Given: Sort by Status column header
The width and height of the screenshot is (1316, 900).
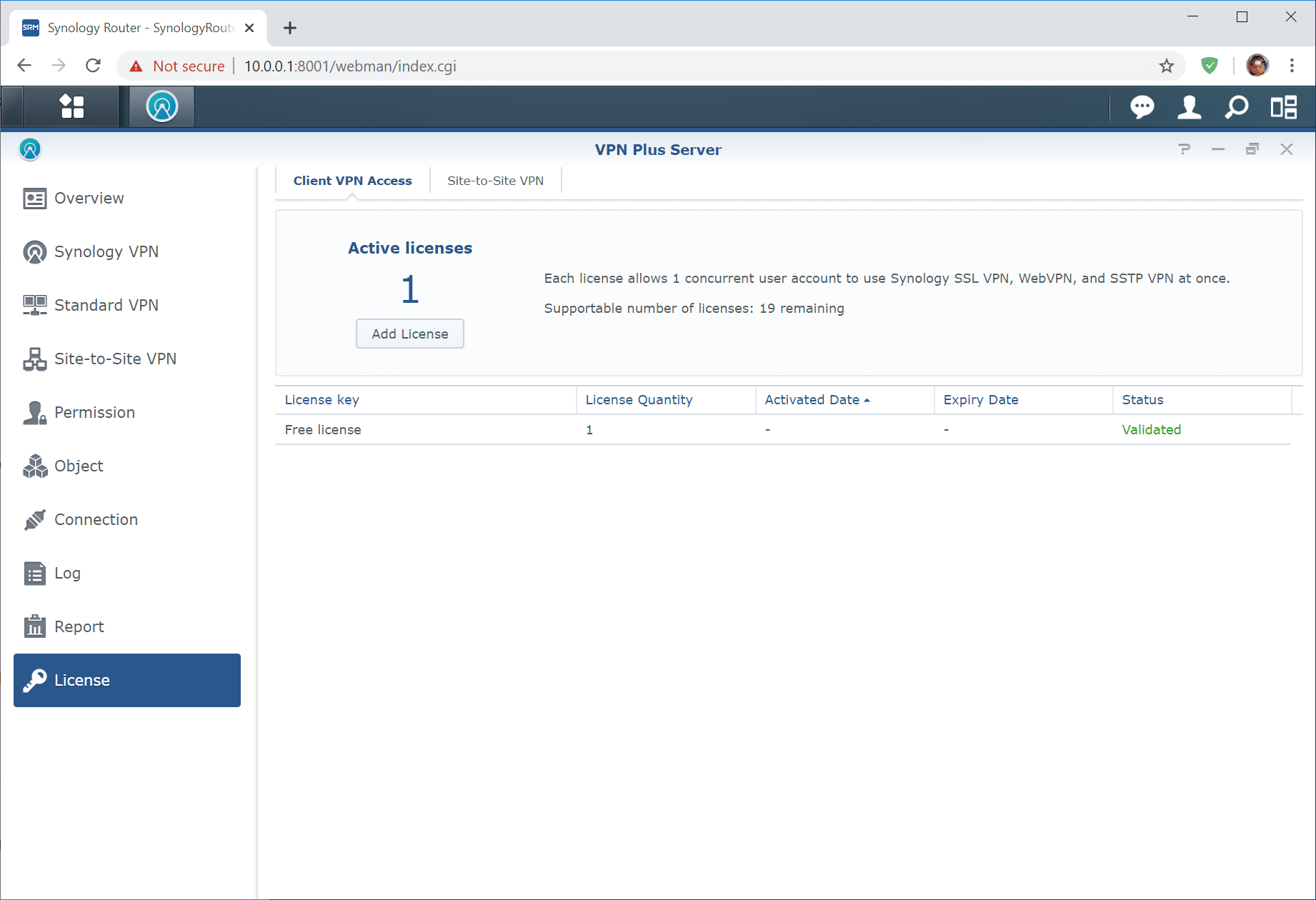Looking at the screenshot, I should tap(1202, 400).
